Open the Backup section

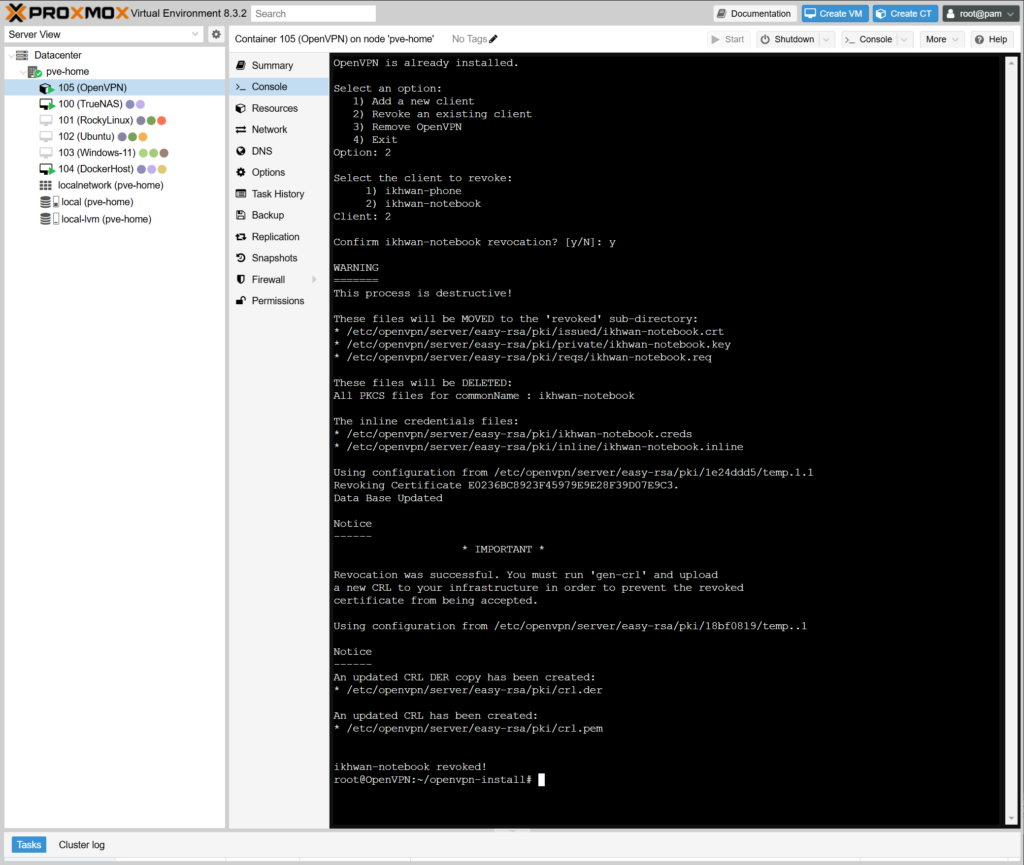click(x=267, y=215)
